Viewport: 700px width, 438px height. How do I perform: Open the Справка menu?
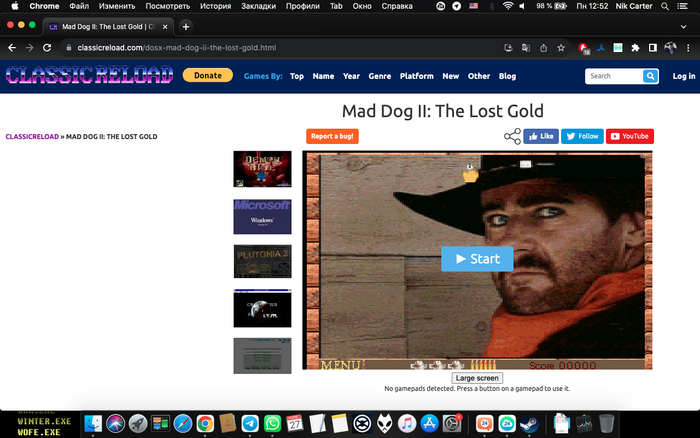coord(397,6)
